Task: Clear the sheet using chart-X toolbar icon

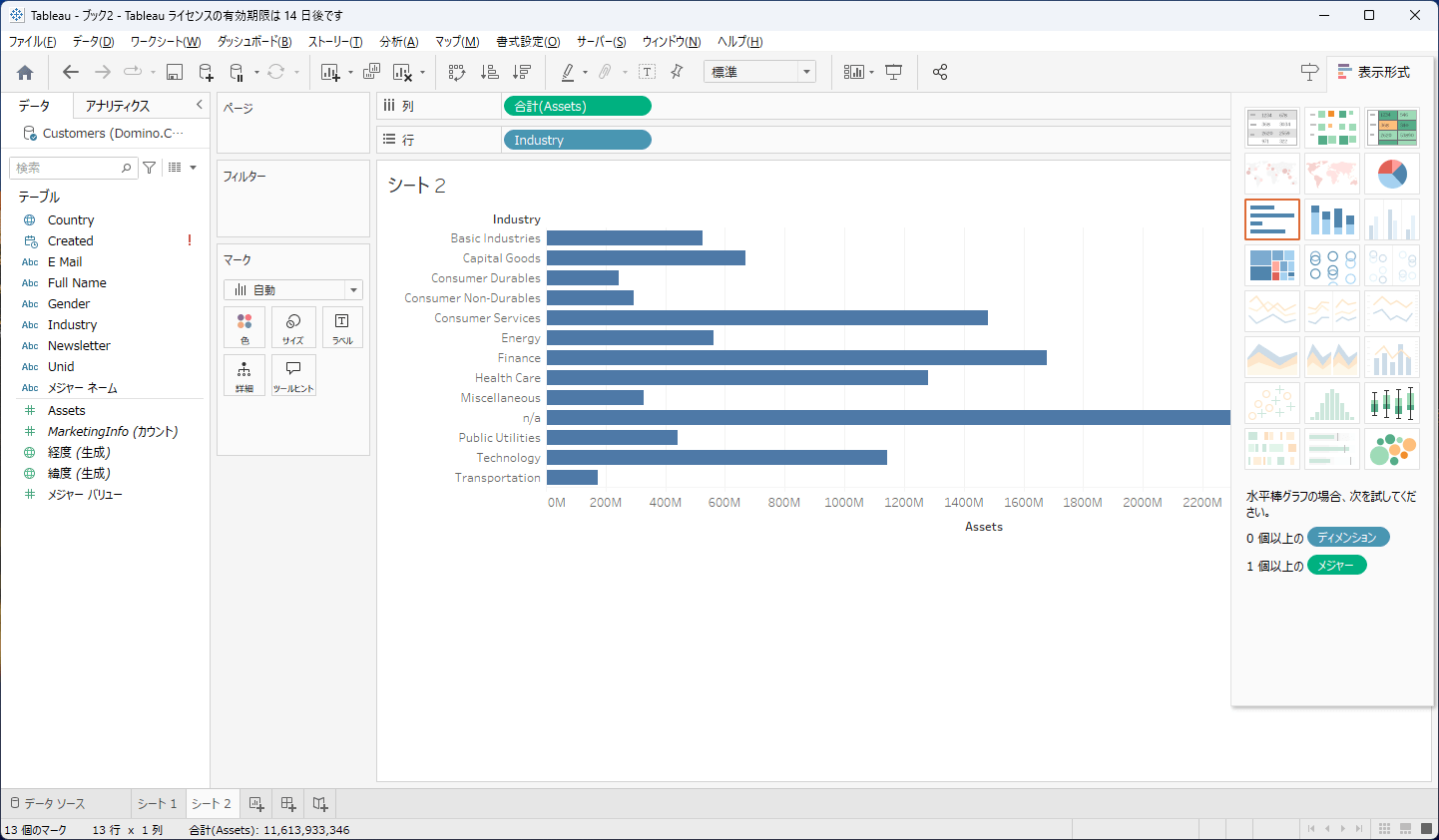Action: pos(402,72)
